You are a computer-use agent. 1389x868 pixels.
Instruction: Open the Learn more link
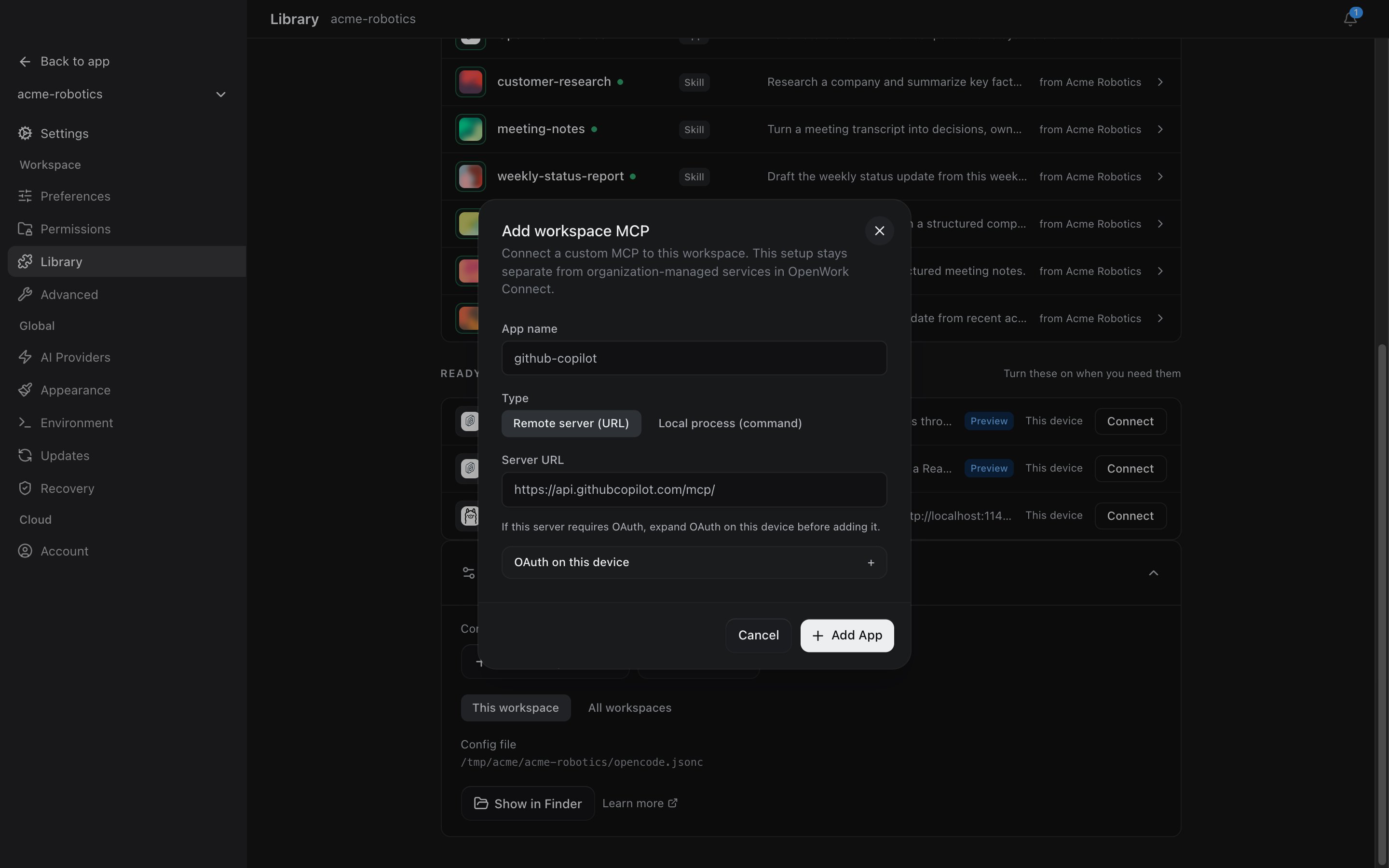(x=640, y=803)
